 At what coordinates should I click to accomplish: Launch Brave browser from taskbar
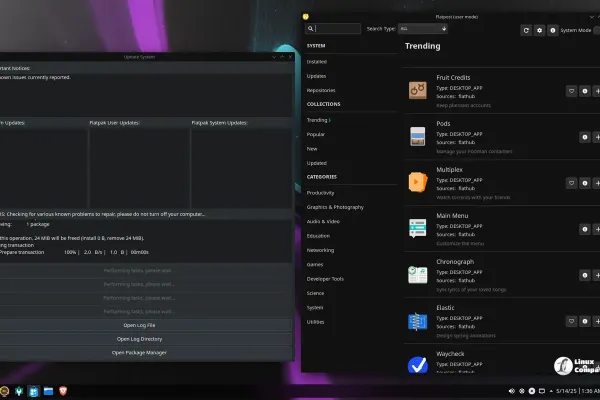click(63, 391)
